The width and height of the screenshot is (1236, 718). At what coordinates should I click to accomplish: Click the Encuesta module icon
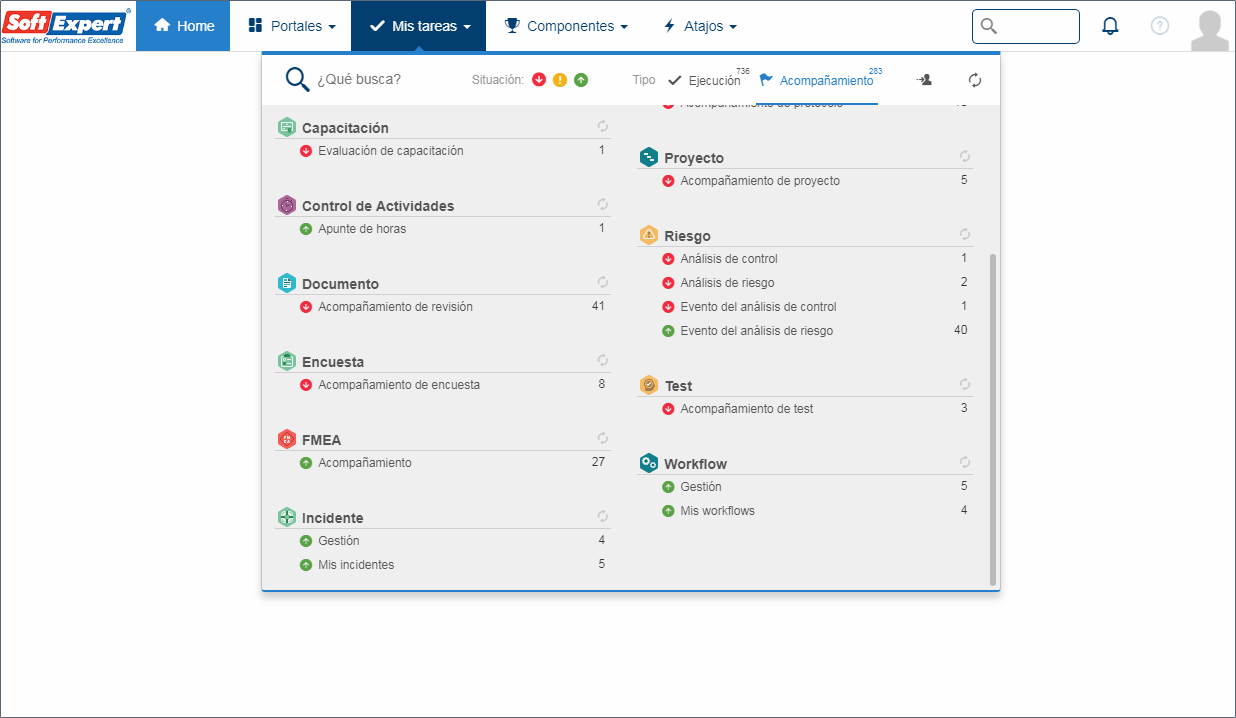point(287,361)
